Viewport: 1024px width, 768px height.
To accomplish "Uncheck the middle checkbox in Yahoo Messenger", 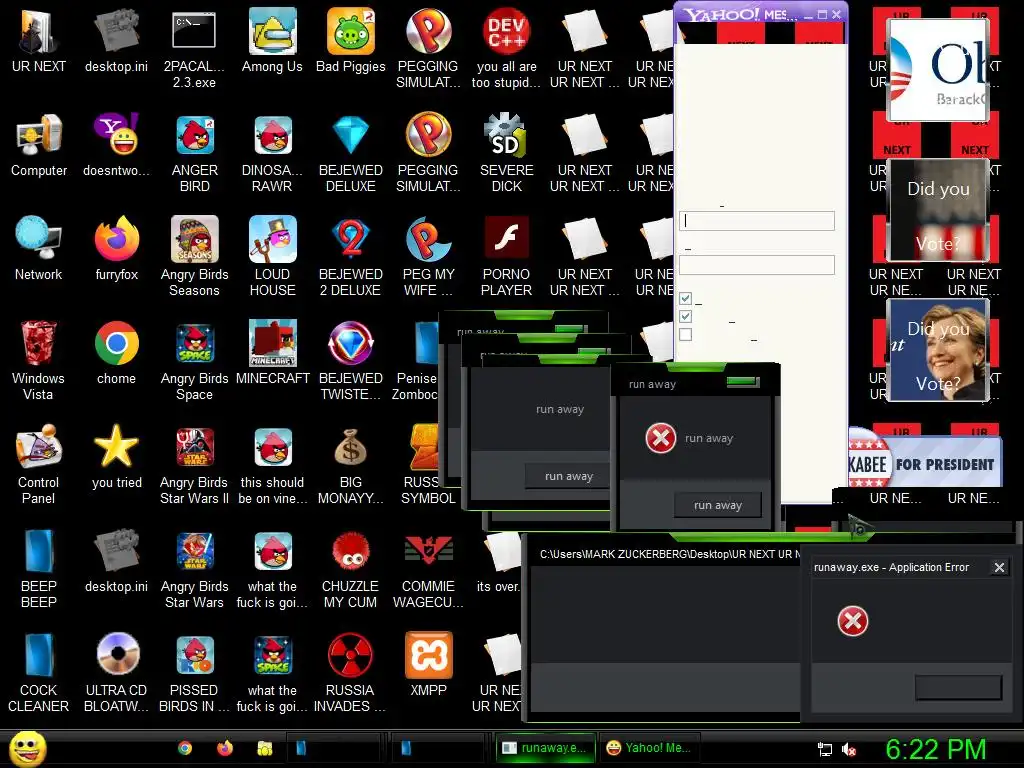I will pos(685,317).
